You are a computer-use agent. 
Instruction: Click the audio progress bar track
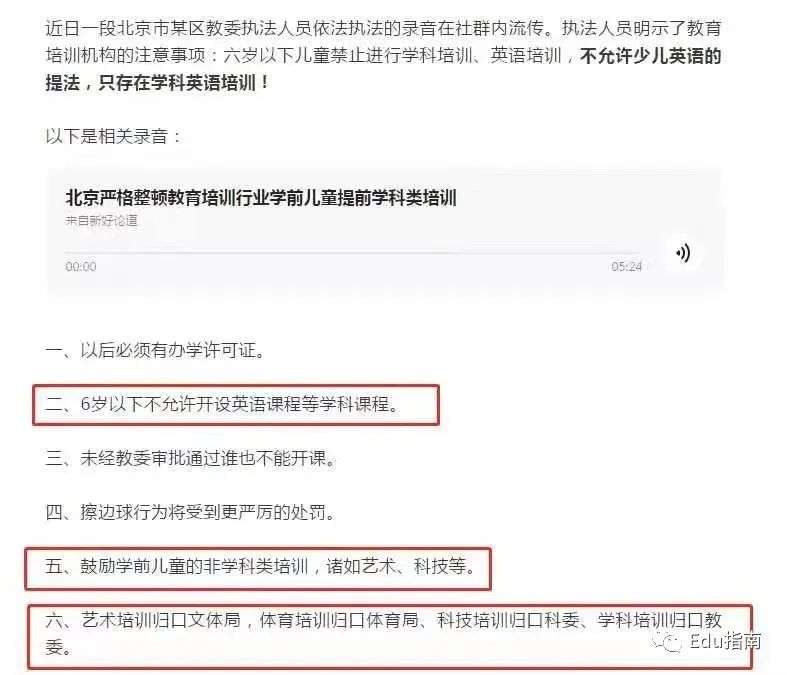(x=353, y=252)
